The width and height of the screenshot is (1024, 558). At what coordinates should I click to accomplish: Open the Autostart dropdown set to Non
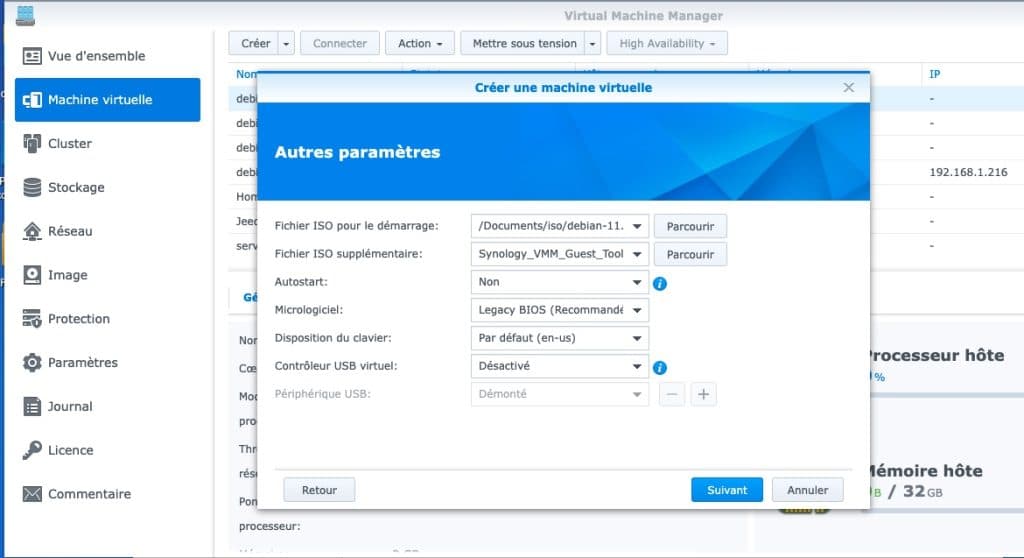point(560,282)
